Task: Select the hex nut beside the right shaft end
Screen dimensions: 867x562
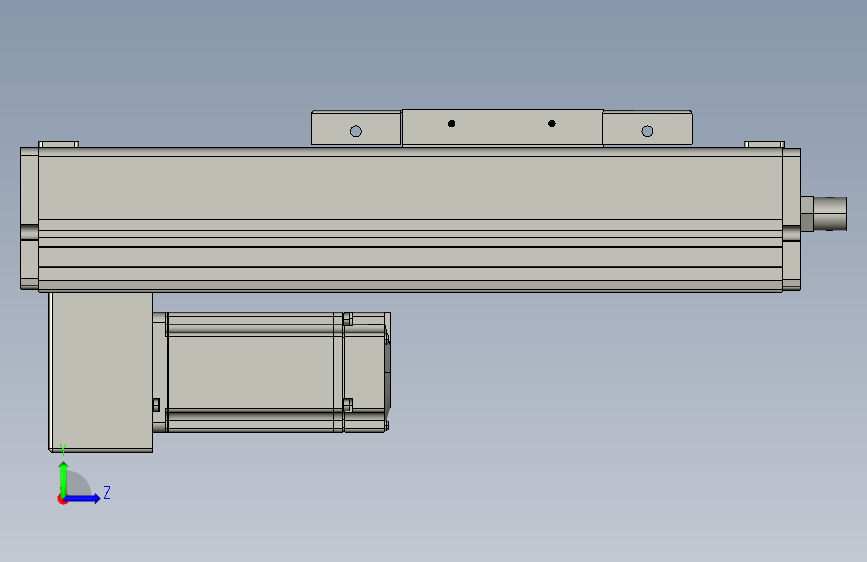Action: 807,214
